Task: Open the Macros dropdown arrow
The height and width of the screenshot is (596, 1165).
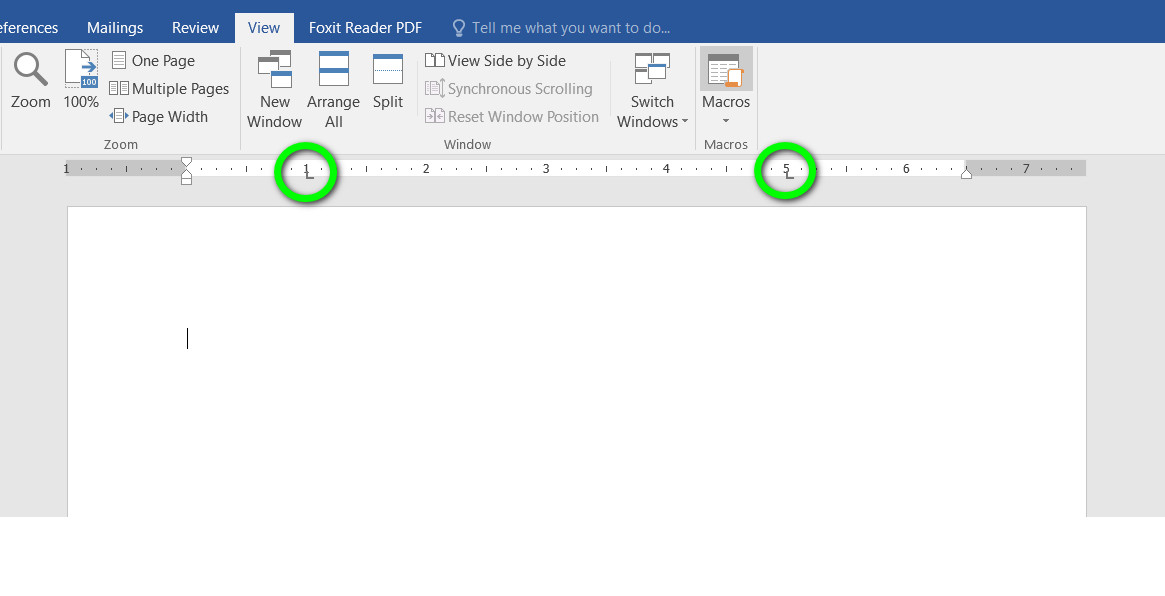Action: 726,121
